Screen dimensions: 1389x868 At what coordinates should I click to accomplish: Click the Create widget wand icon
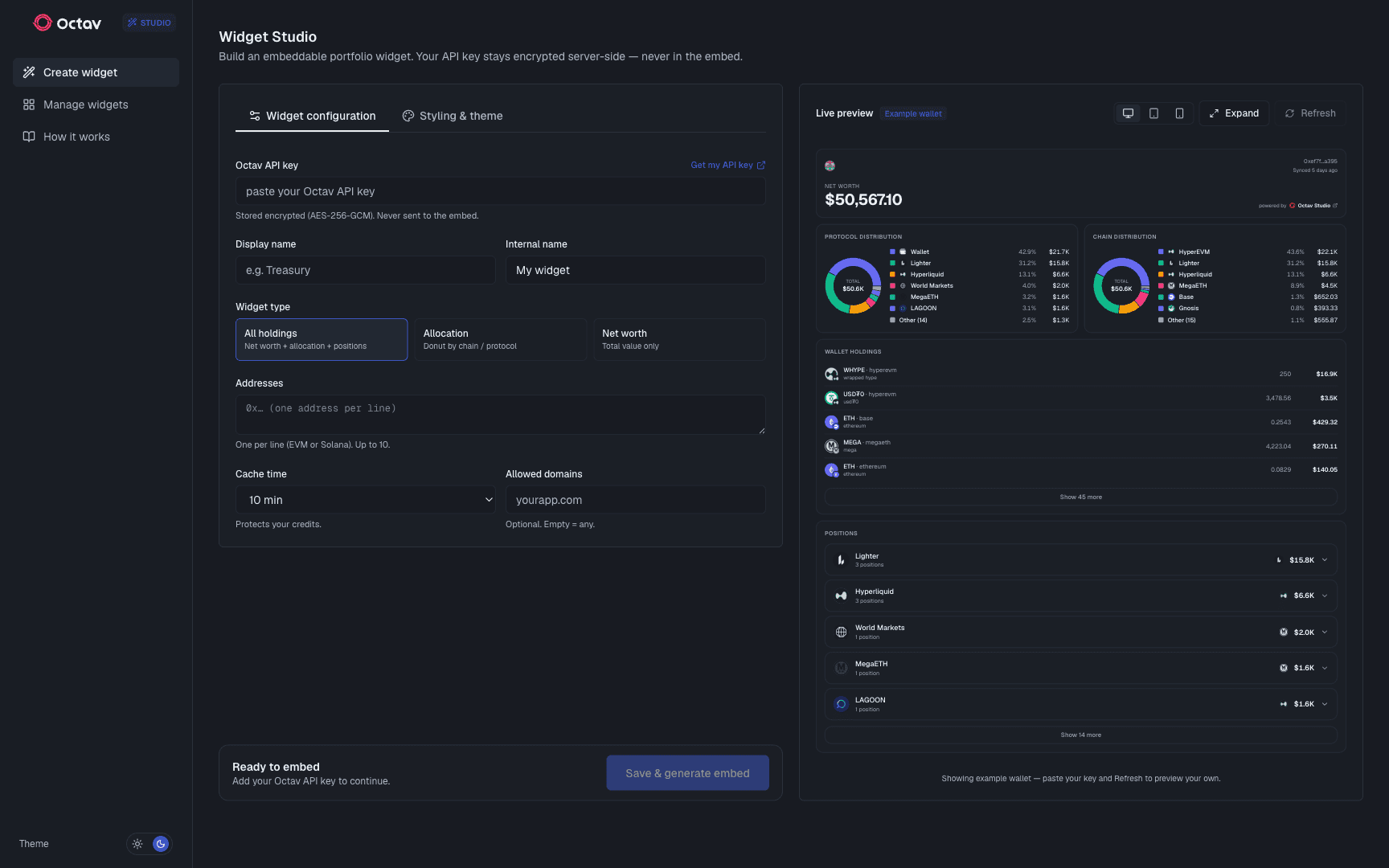pyautogui.click(x=29, y=72)
